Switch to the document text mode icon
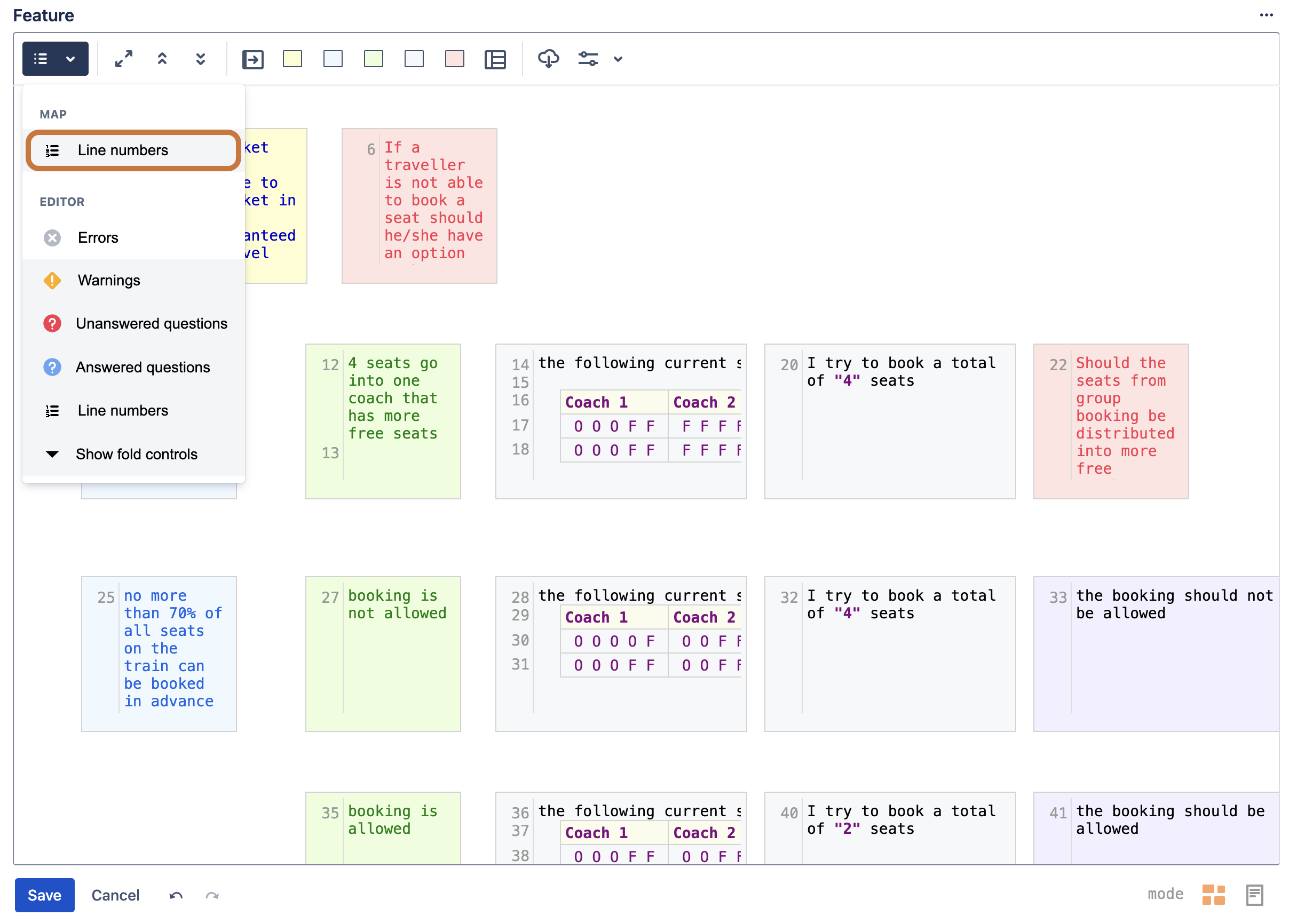1297x924 pixels. tap(1254, 895)
